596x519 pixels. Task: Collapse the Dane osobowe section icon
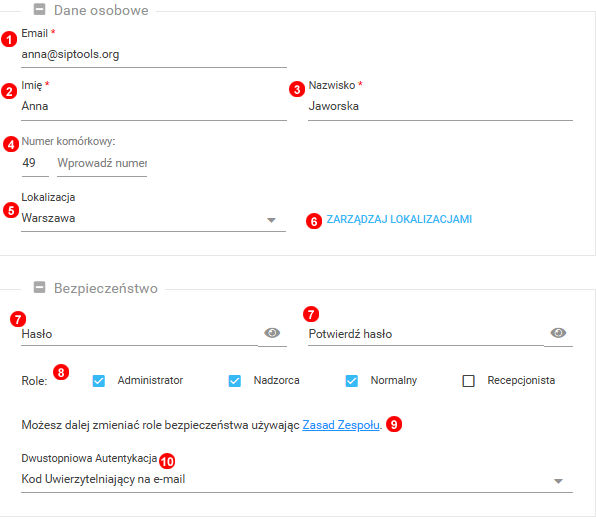point(40,9)
